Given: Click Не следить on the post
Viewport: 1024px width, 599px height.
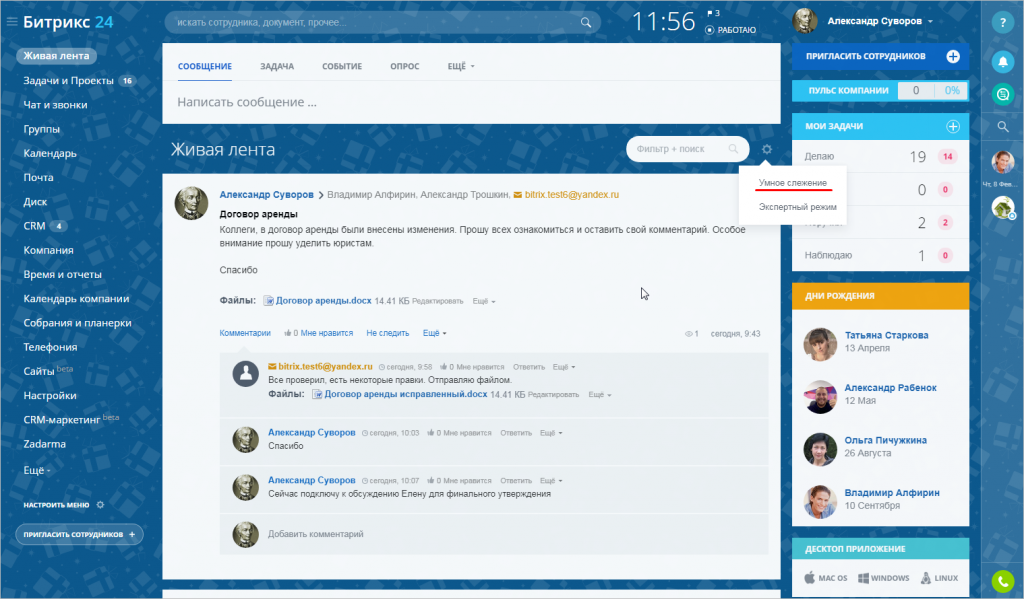Looking at the screenshot, I should tap(387, 333).
